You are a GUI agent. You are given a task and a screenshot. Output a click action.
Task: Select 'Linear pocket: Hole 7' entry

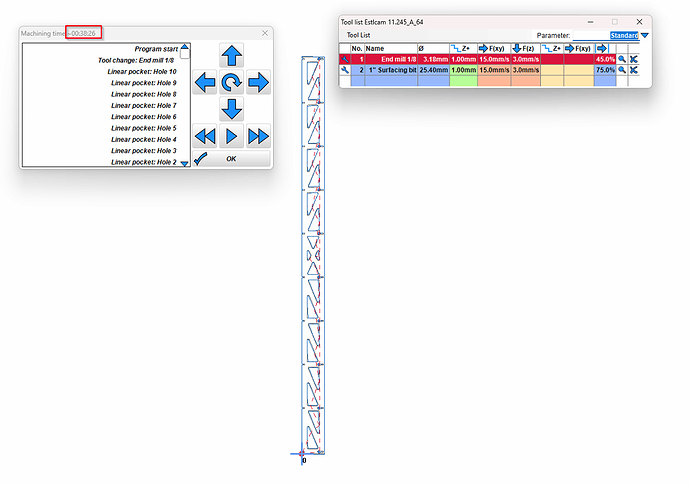(143, 106)
